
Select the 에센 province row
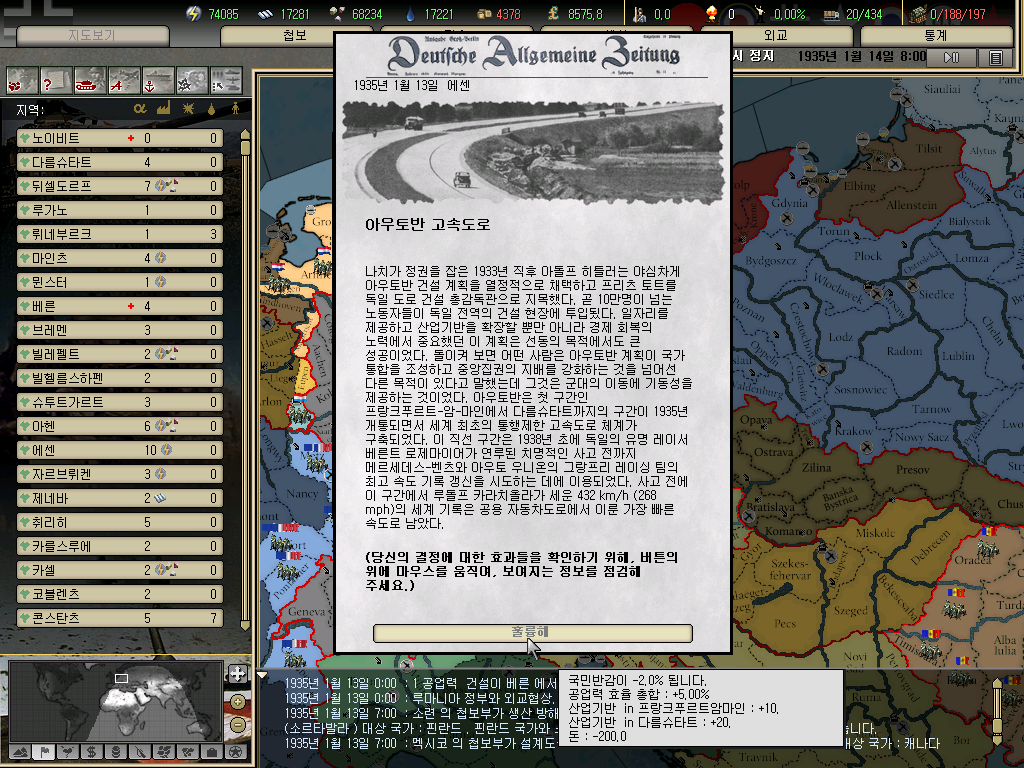[120, 450]
